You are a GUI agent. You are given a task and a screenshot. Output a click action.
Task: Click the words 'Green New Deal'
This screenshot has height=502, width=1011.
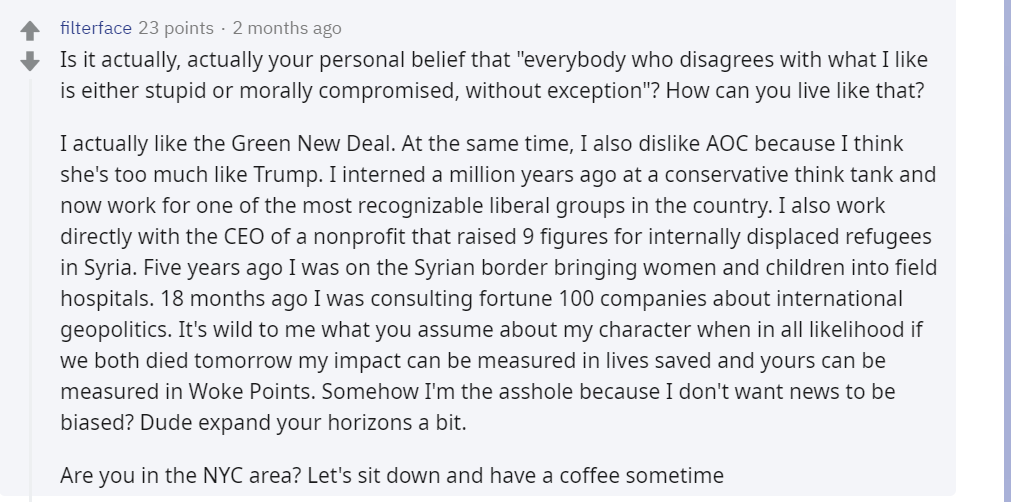click(x=312, y=143)
